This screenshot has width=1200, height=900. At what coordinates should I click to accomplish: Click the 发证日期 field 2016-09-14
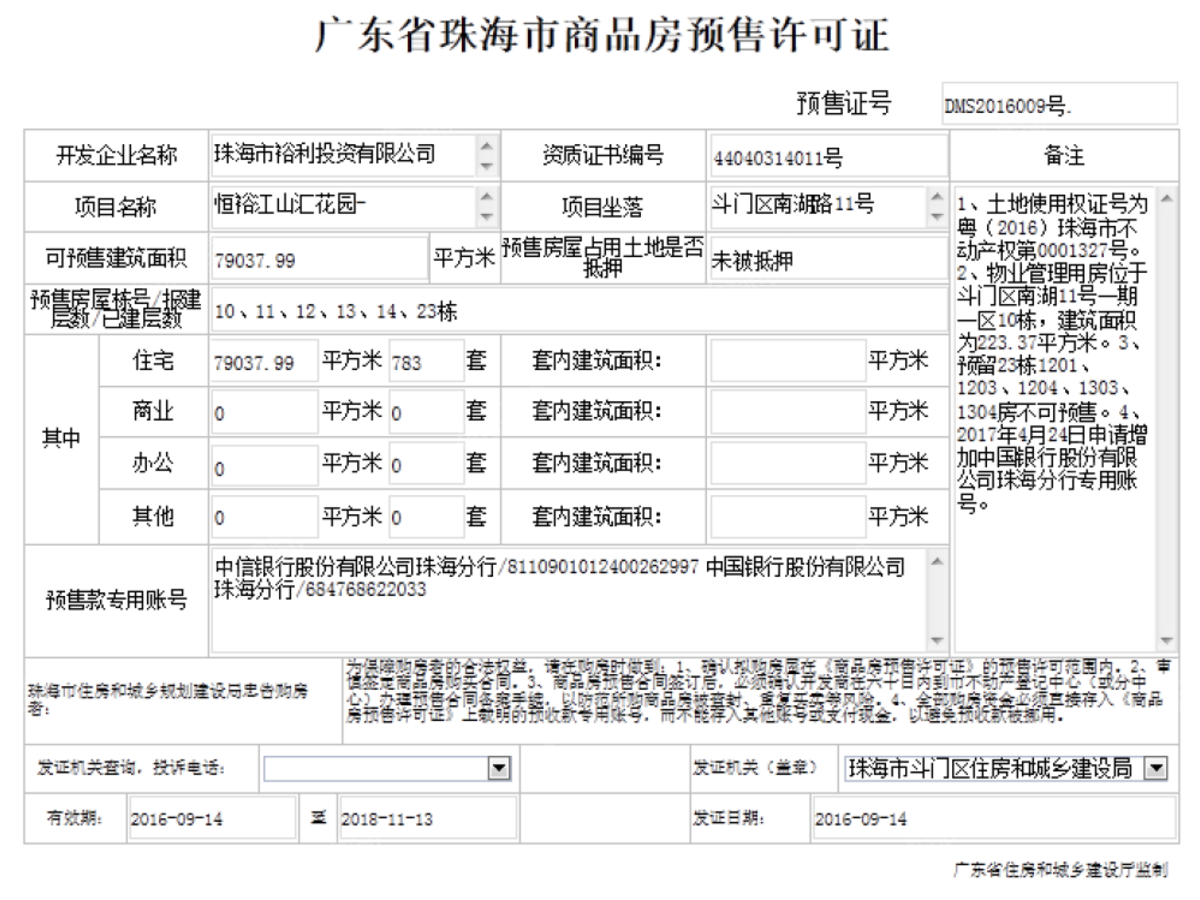click(x=994, y=820)
